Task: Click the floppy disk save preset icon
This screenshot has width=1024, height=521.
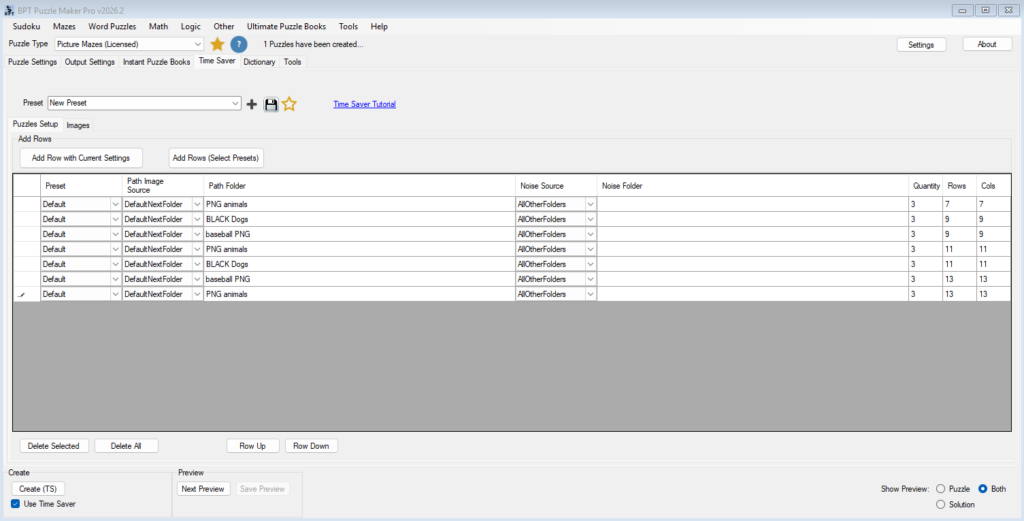Action: (270, 104)
